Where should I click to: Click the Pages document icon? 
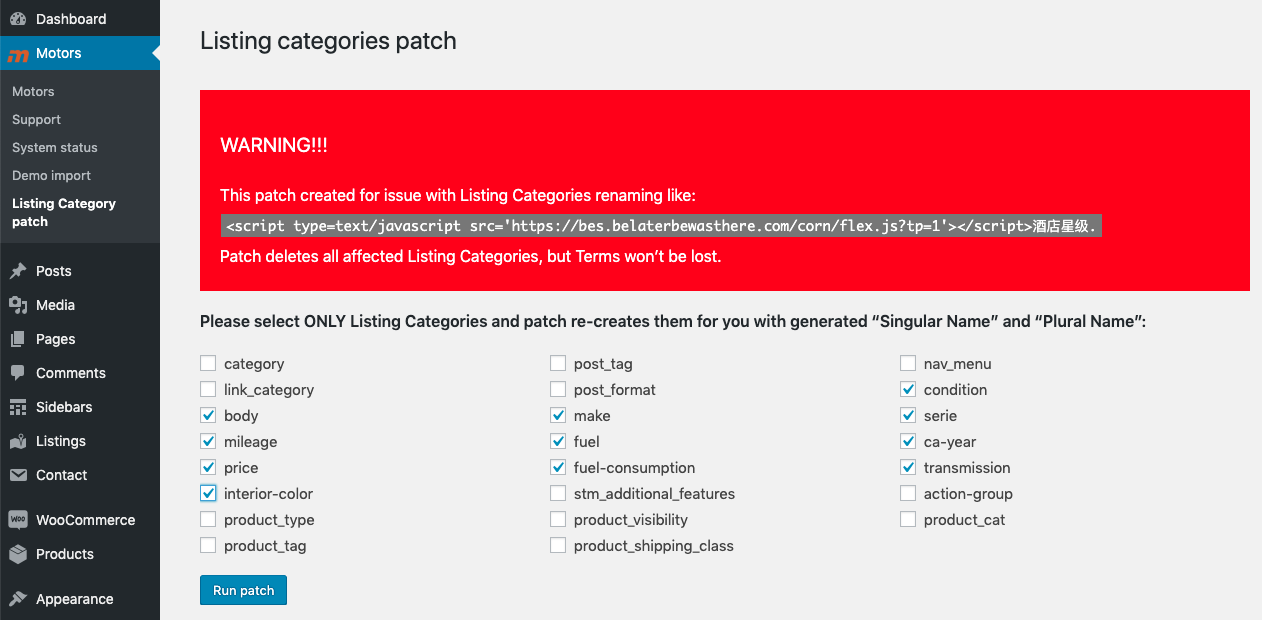[18, 339]
